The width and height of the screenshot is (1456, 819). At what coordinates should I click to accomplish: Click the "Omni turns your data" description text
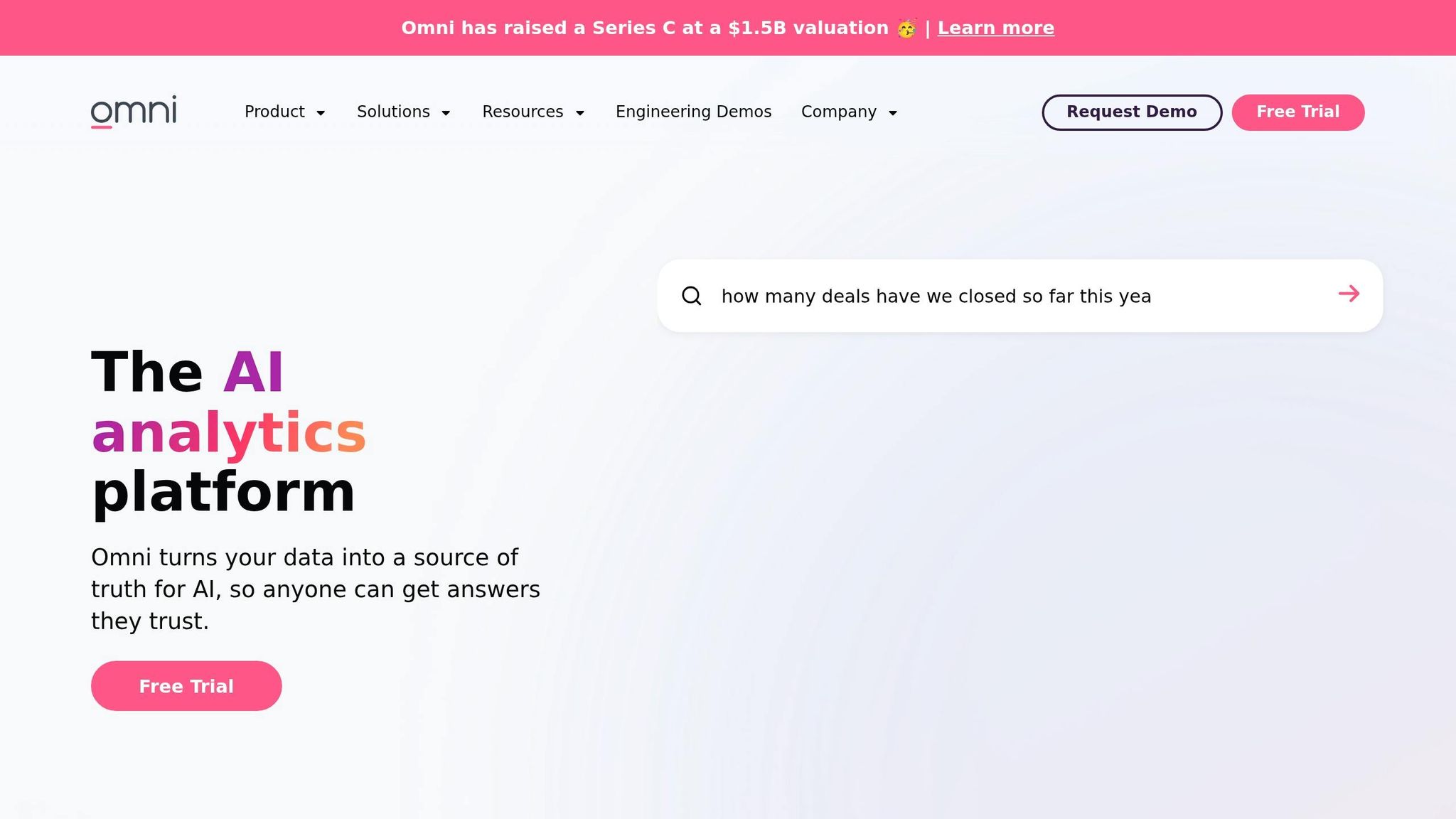316,589
